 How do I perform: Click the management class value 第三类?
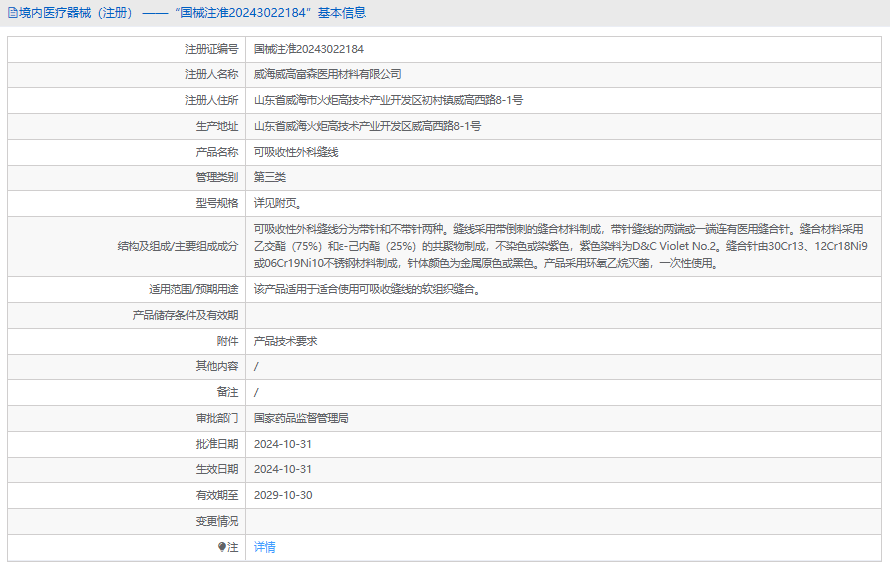[x=270, y=177]
